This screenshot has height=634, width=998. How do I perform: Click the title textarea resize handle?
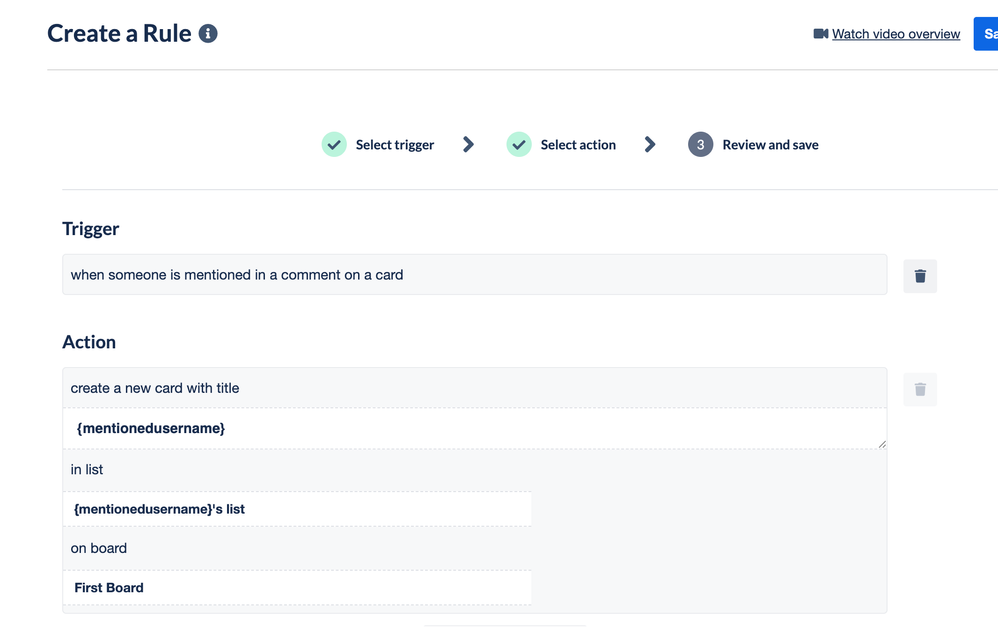pos(882,444)
